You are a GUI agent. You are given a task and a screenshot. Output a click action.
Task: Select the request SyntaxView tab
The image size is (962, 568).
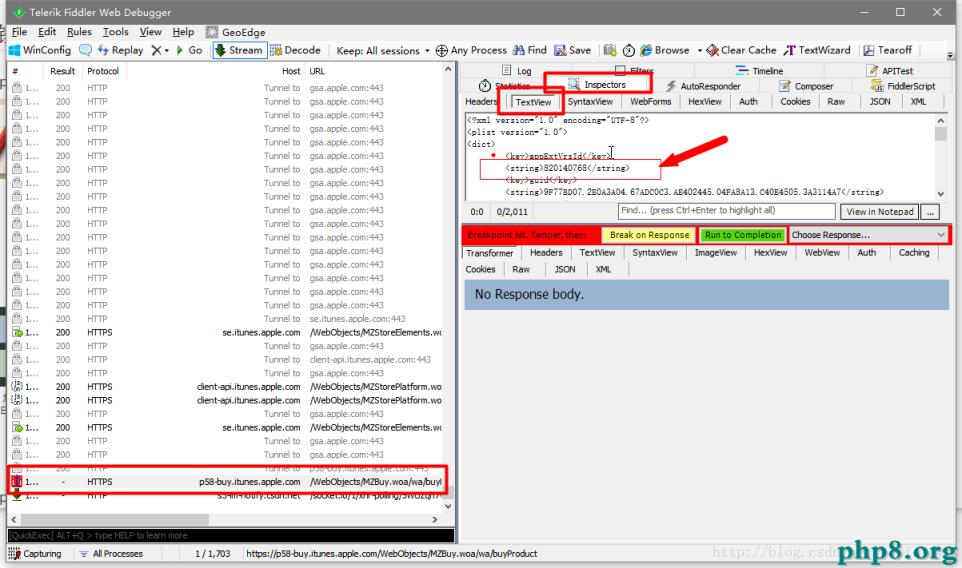[x=590, y=102]
